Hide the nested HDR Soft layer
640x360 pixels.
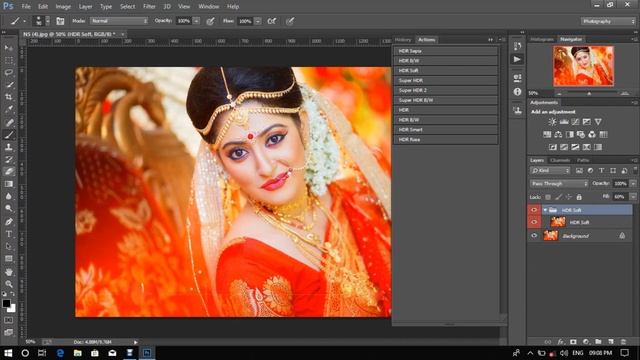(534, 222)
